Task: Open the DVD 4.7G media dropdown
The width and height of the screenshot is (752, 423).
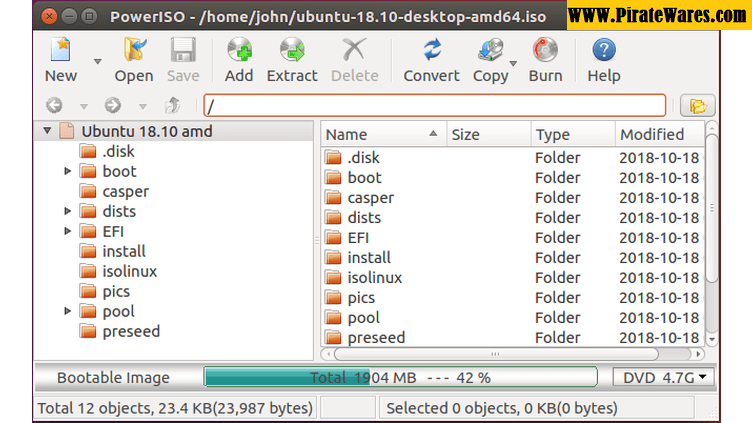Action: tap(664, 377)
